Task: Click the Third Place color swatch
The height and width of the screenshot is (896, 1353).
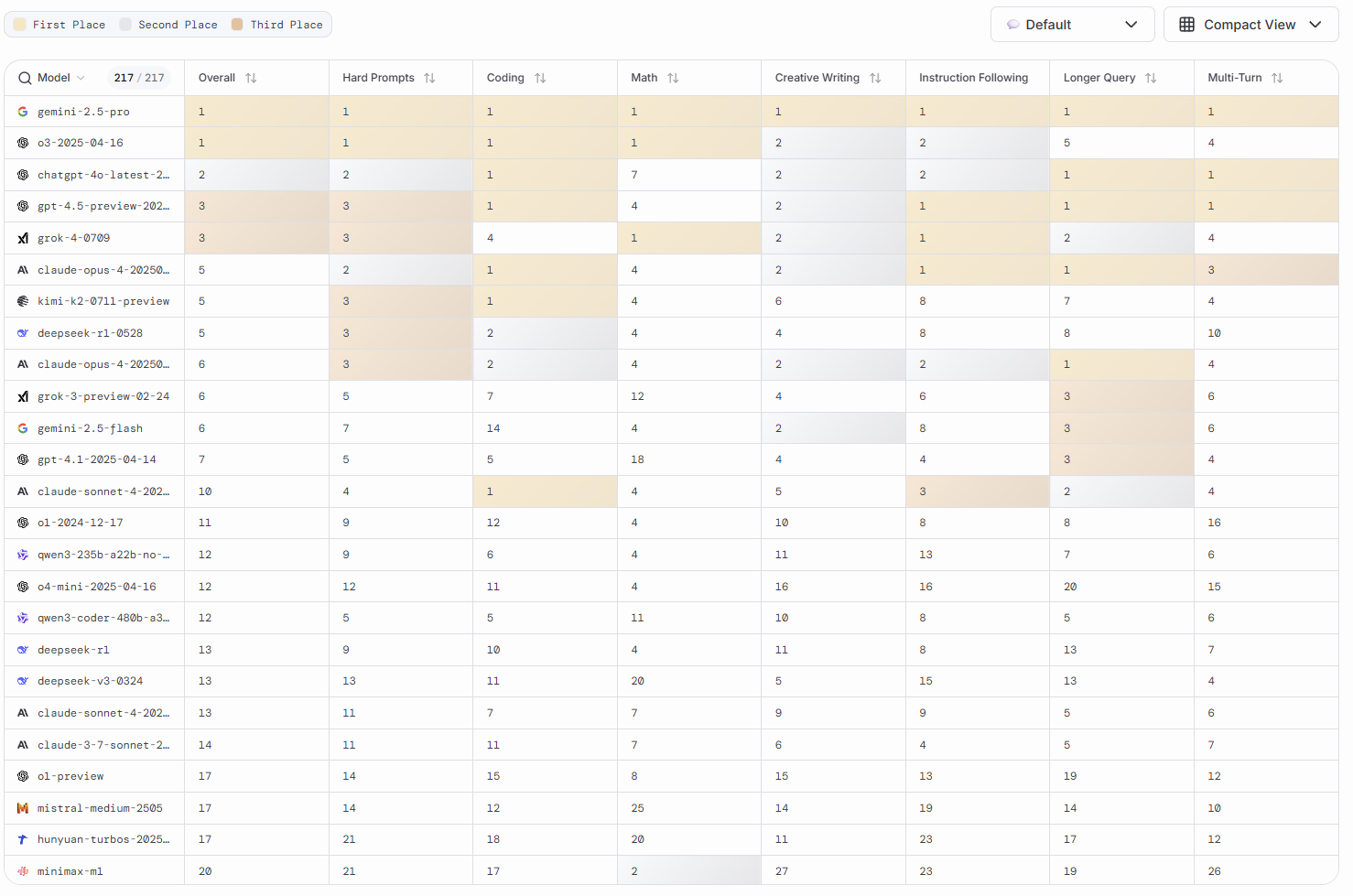Action: pos(237,25)
